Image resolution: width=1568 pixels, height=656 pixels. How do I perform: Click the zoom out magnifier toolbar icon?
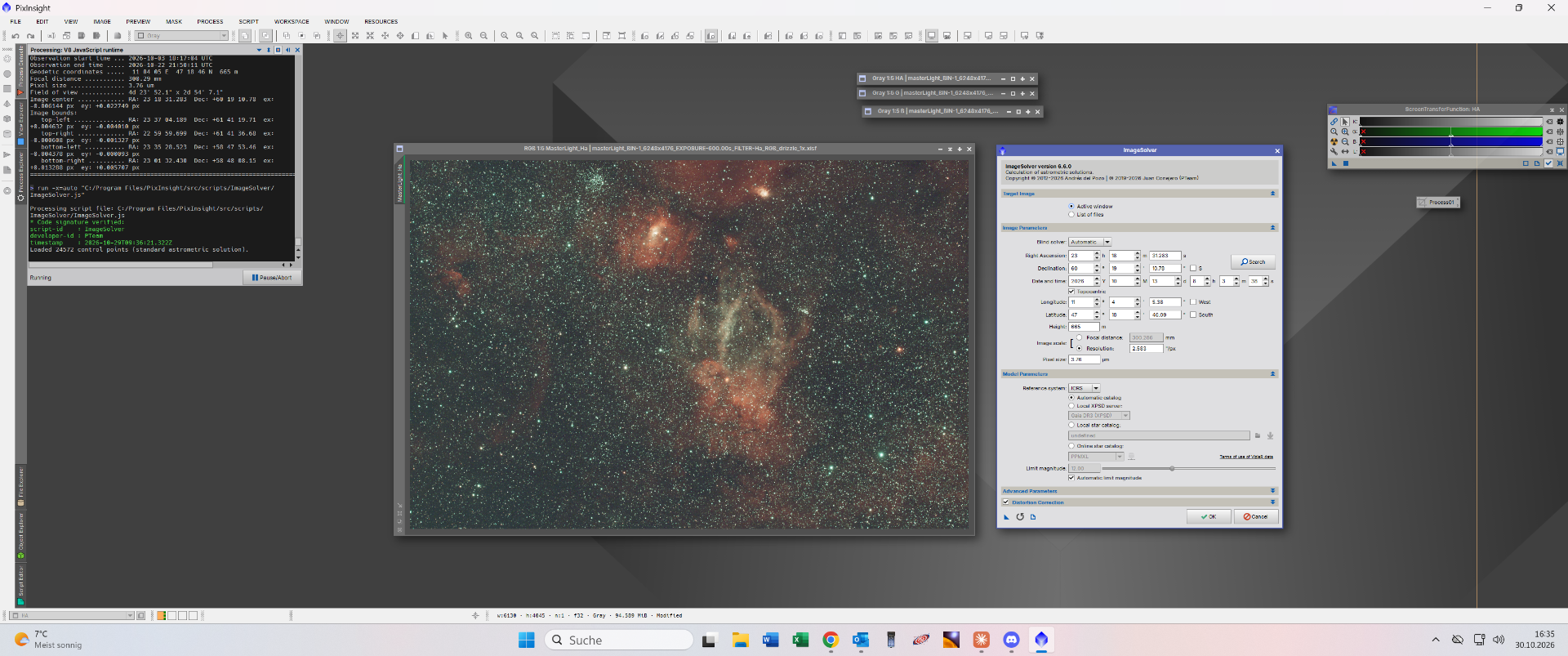484,36
